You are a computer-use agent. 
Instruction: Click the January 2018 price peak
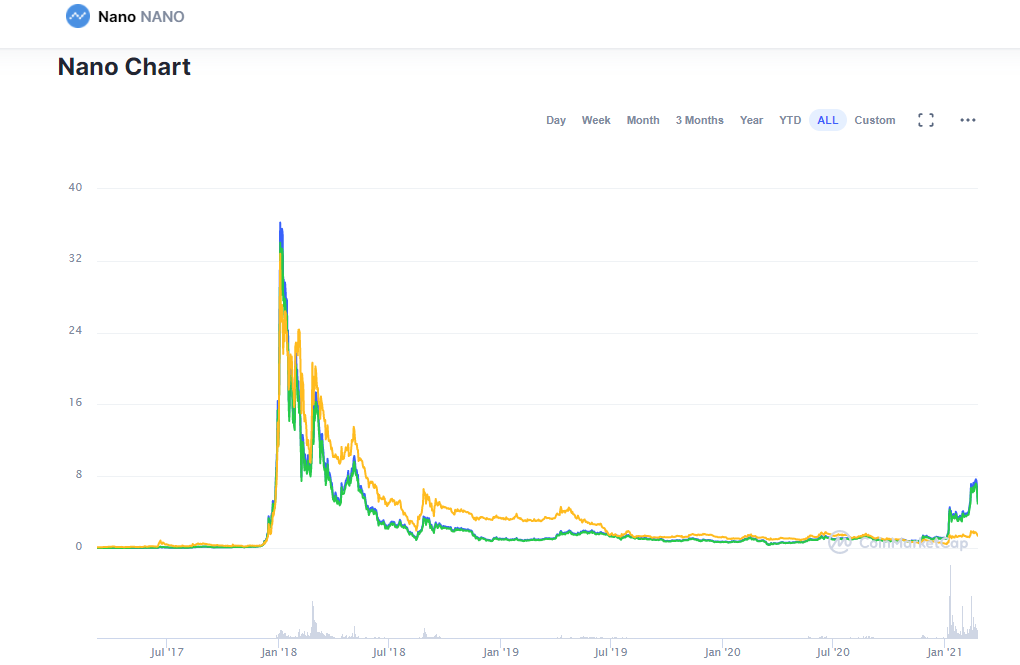click(280, 223)
